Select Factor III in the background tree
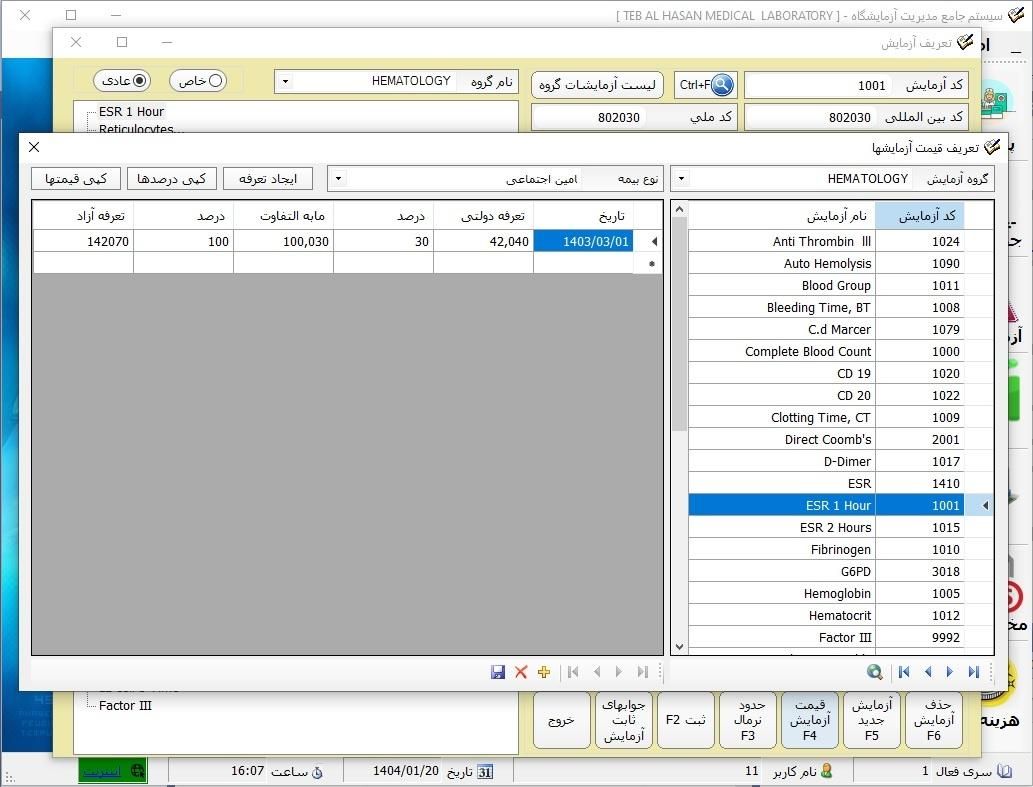Viewport: 1033px width, 787px height. coord(125,705)
